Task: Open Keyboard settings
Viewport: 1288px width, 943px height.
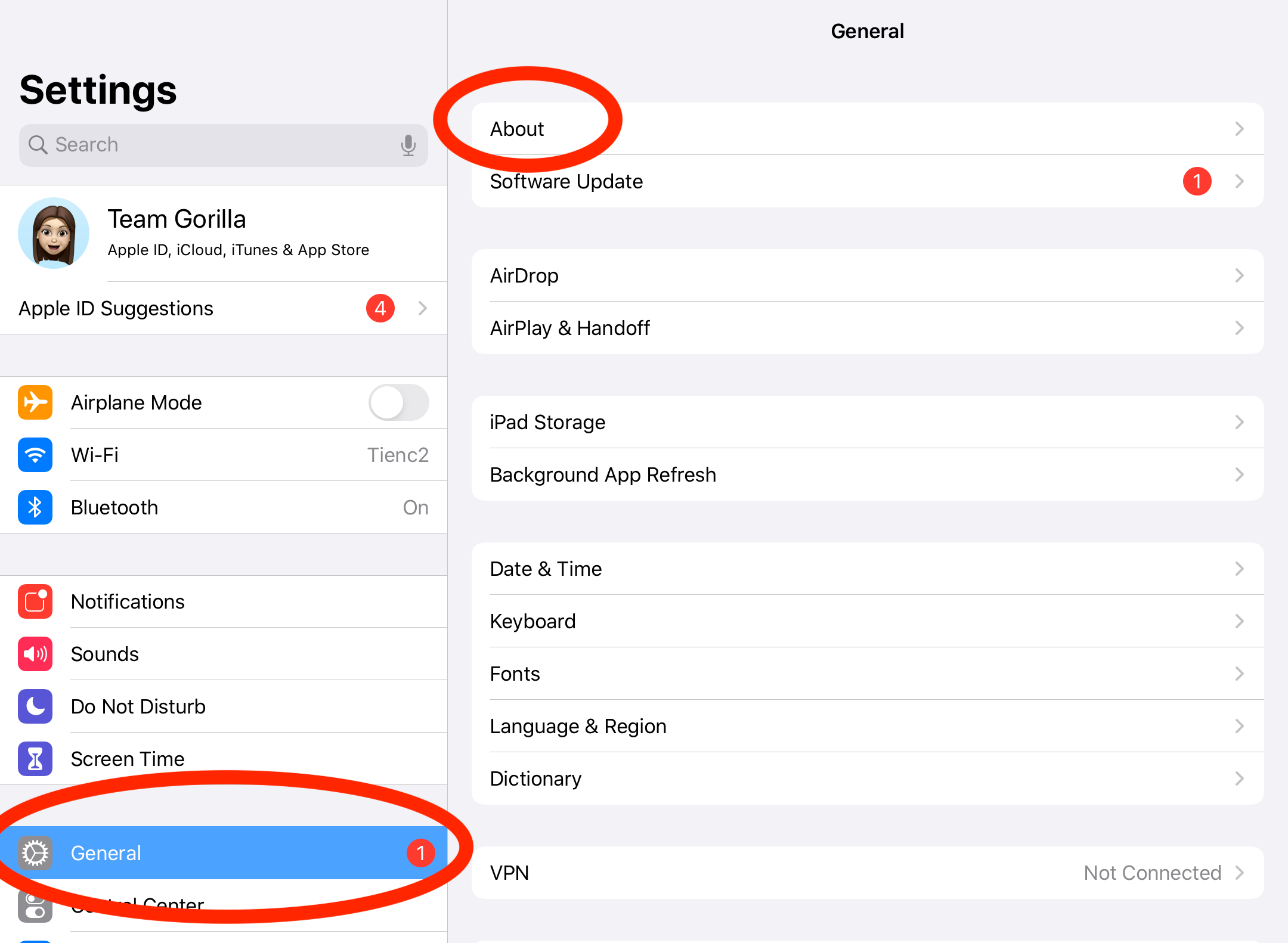Action: tap(868, 621)
